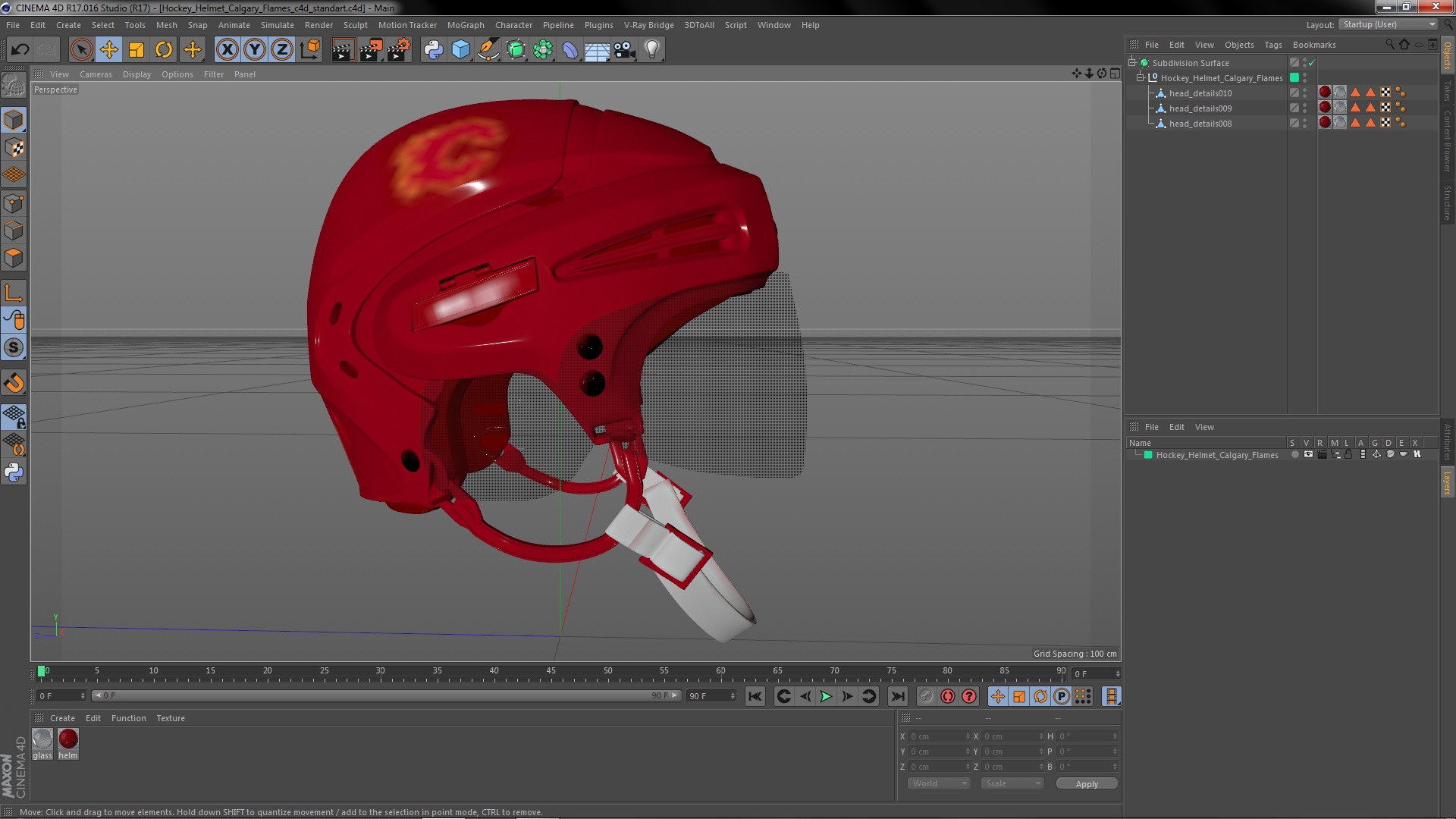This screenshot has width=1456, height=819.
Task: Click the Undo arrow icon
Action: [20, 50]
